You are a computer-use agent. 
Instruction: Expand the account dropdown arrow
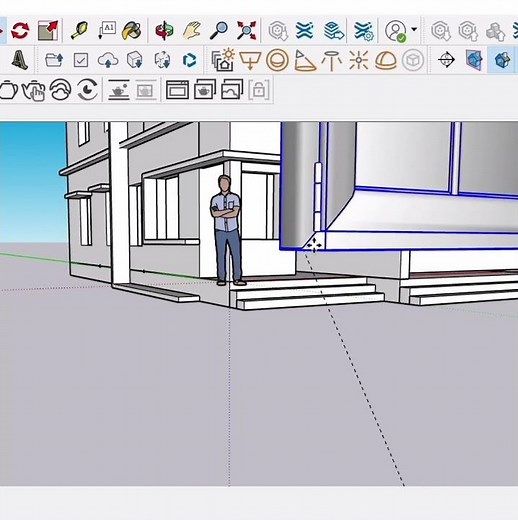click(x=414, y=29)
